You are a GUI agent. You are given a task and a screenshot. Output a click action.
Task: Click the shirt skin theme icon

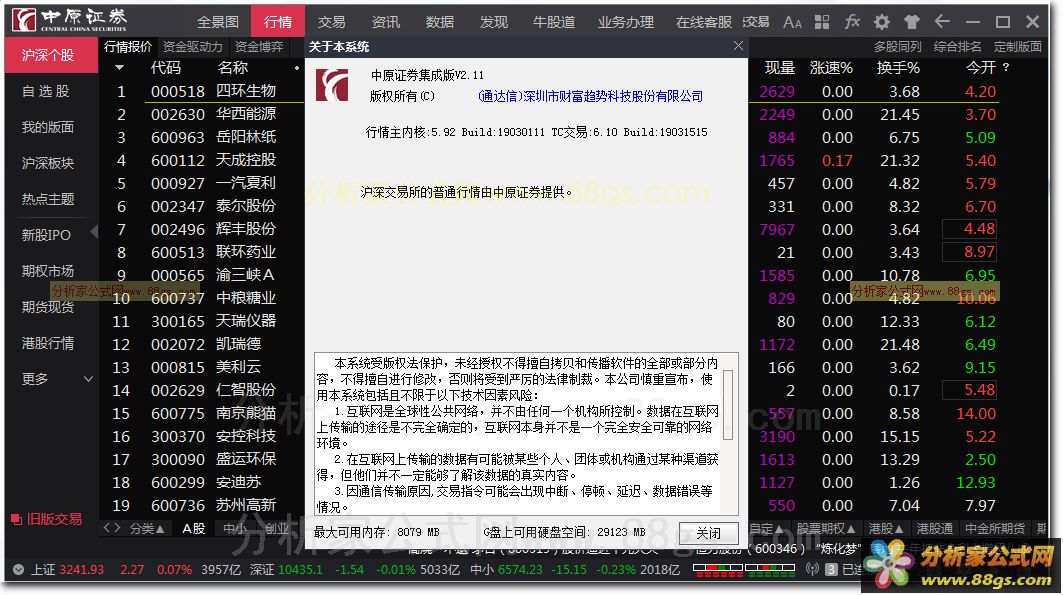[912, 22]
